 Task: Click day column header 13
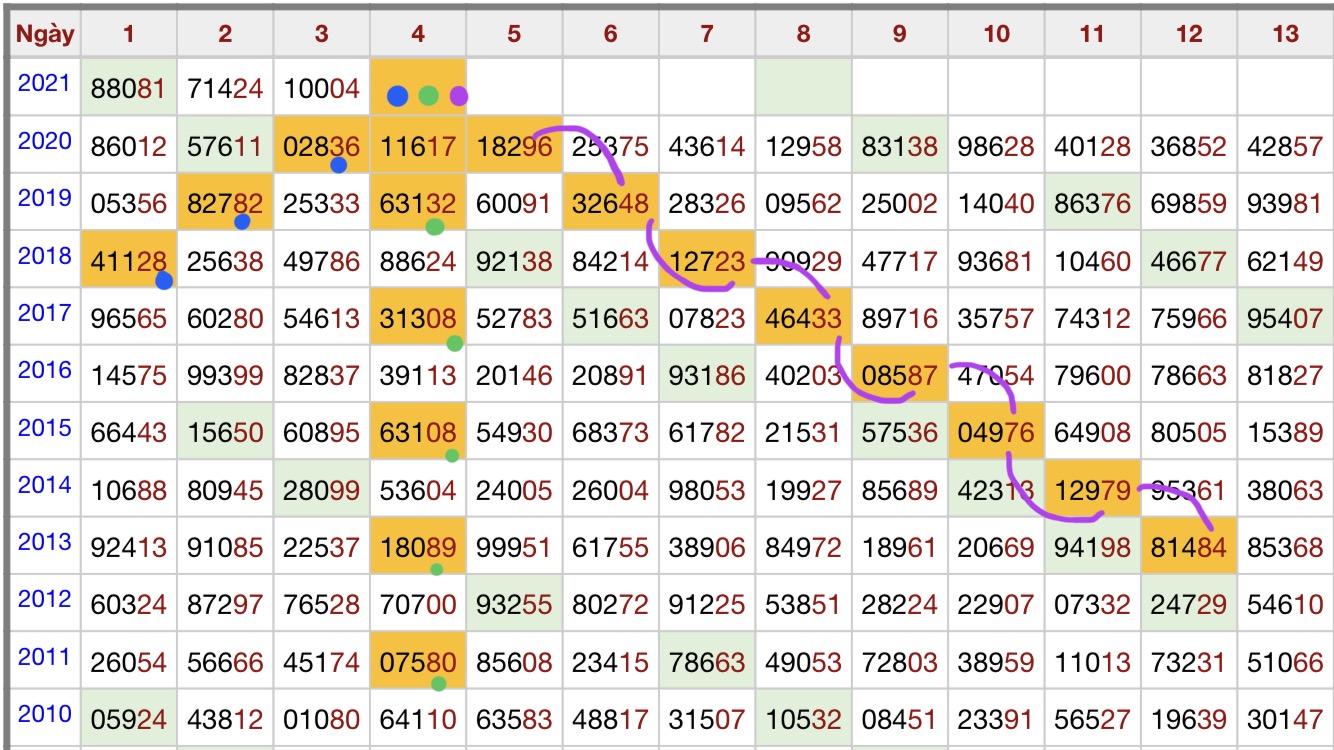click(1285, 34)
